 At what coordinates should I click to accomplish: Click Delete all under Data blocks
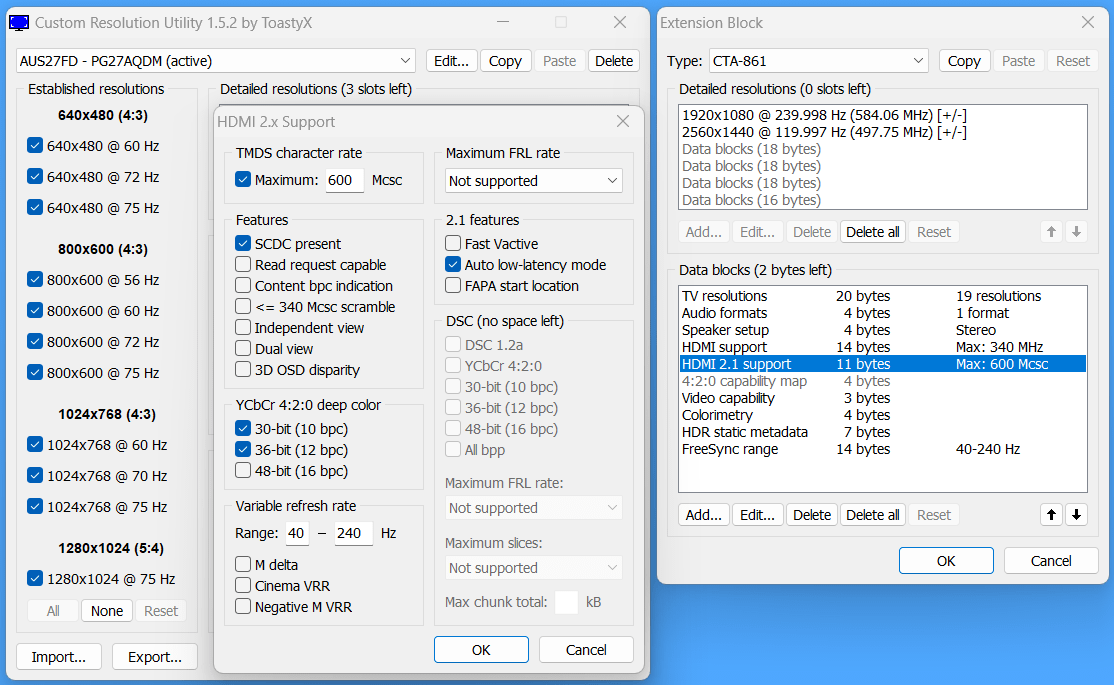tap(872, 515)
